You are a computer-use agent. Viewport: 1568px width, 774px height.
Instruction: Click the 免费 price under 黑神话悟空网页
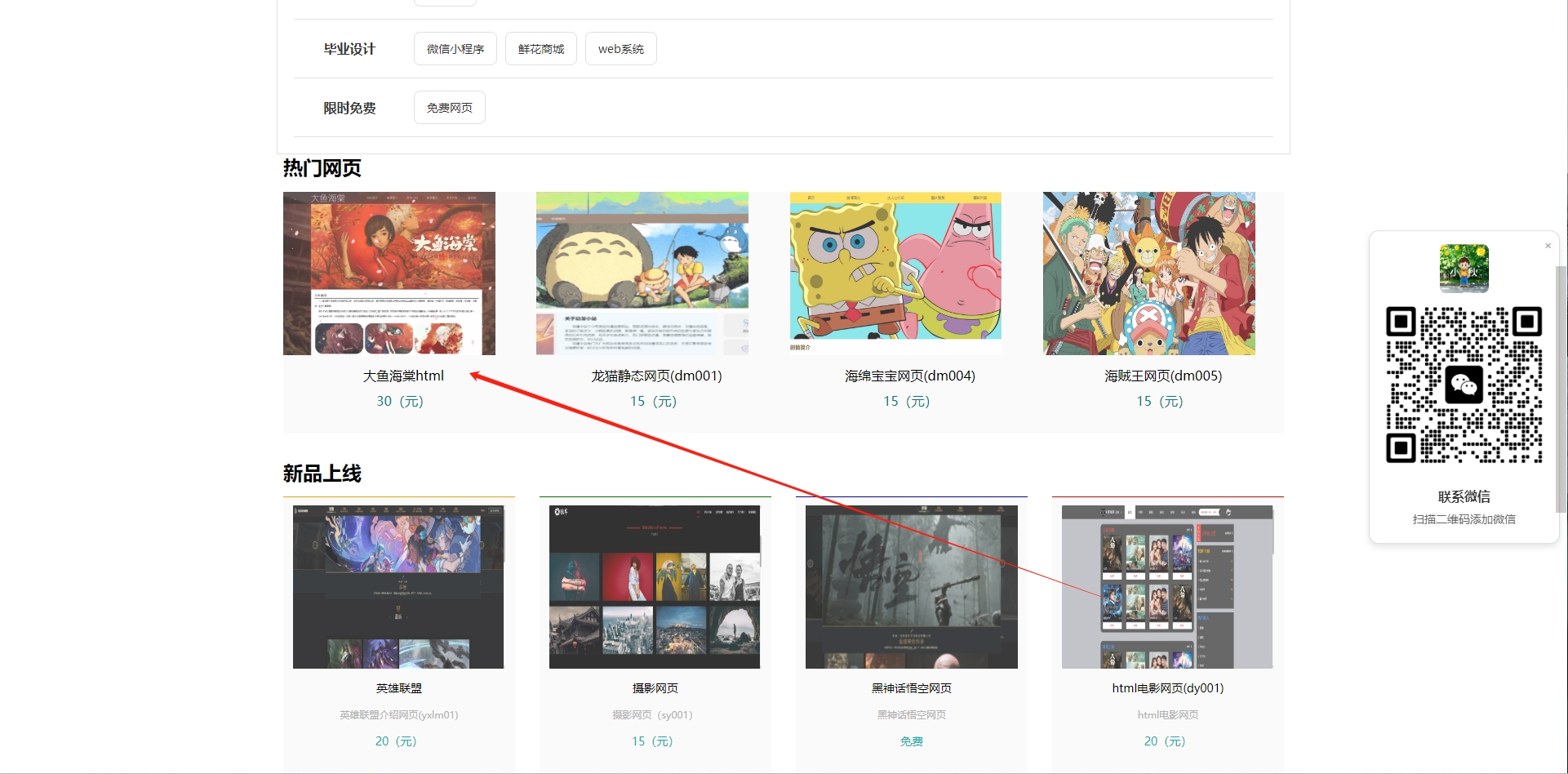(912, 741)
